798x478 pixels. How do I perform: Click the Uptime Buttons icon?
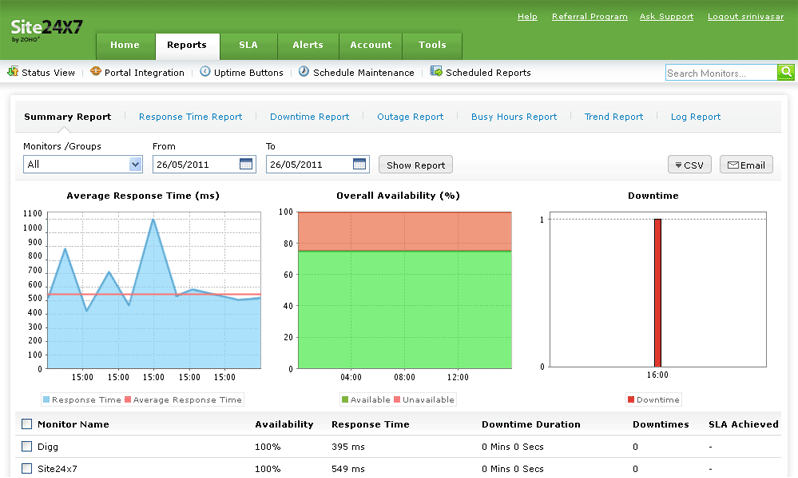click(x=205, y=72)
